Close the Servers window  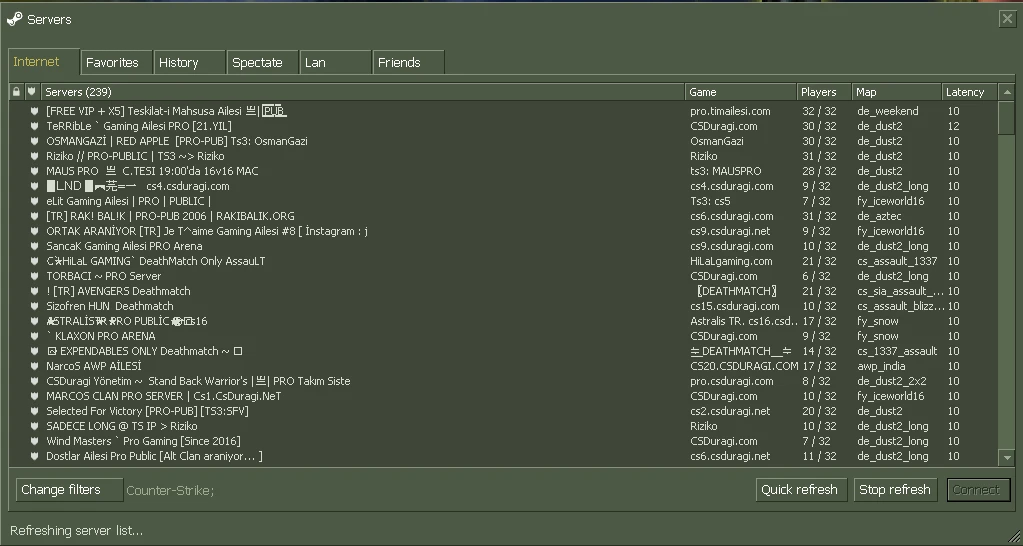pyautogui.click(x=1007, y=19)
